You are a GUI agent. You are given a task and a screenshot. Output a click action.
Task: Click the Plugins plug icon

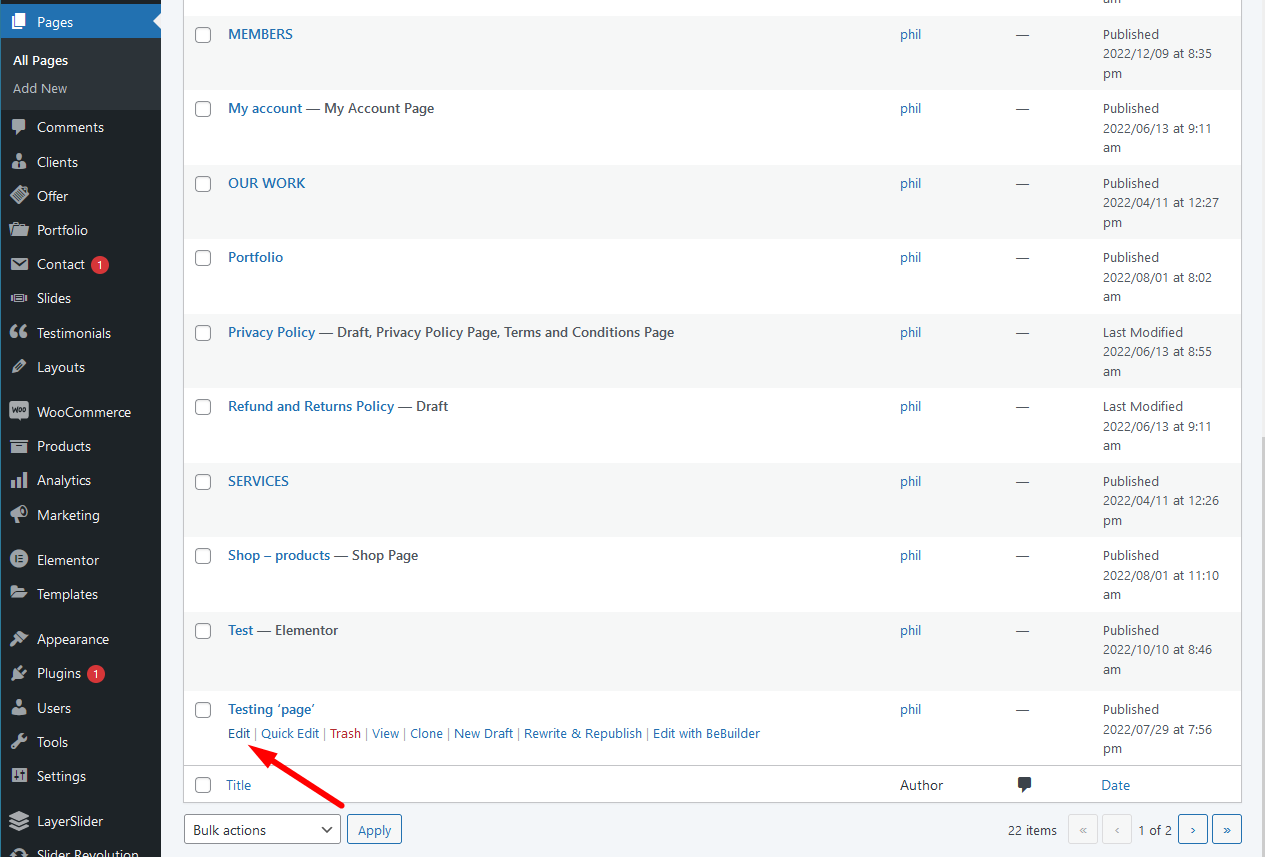[x=19, y=673]
